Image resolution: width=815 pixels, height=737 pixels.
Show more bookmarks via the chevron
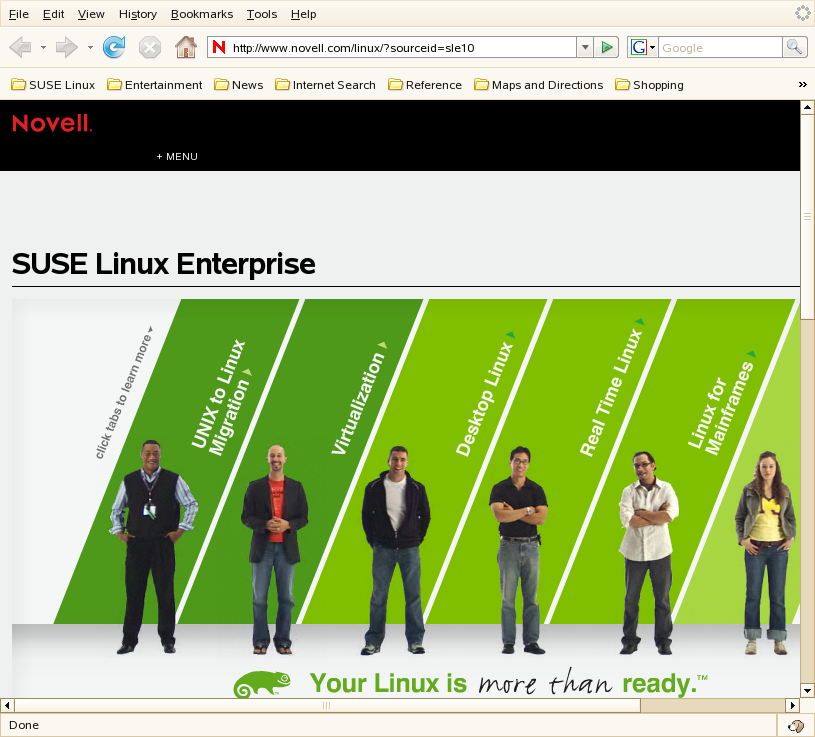click(x=803, y=84)
